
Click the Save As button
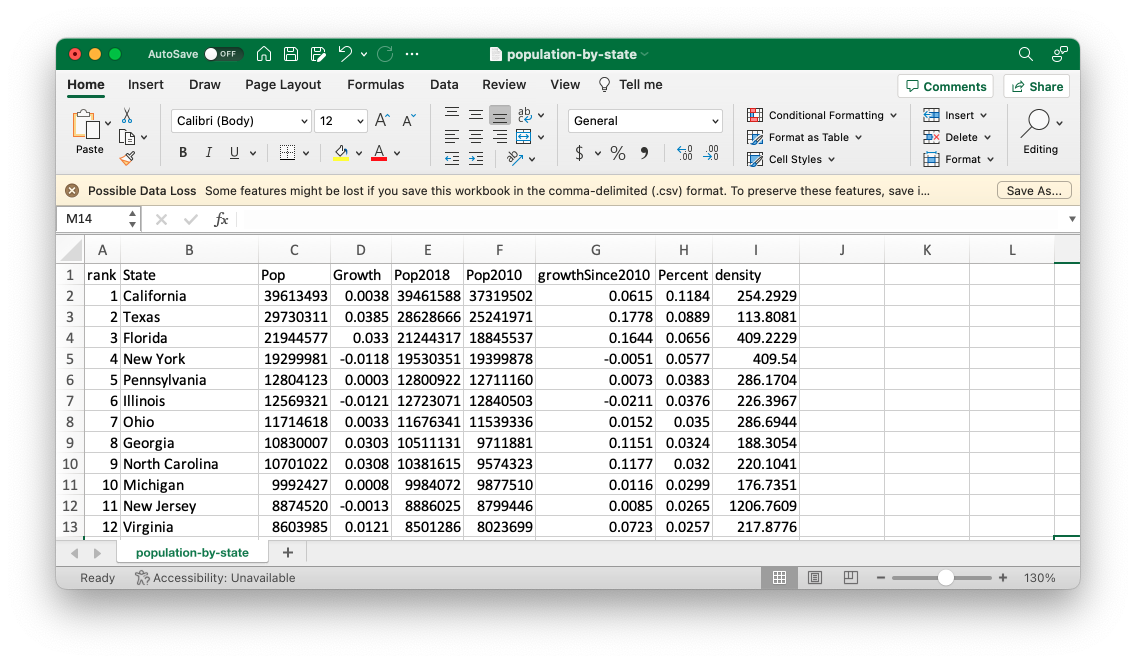point(1034,189)
